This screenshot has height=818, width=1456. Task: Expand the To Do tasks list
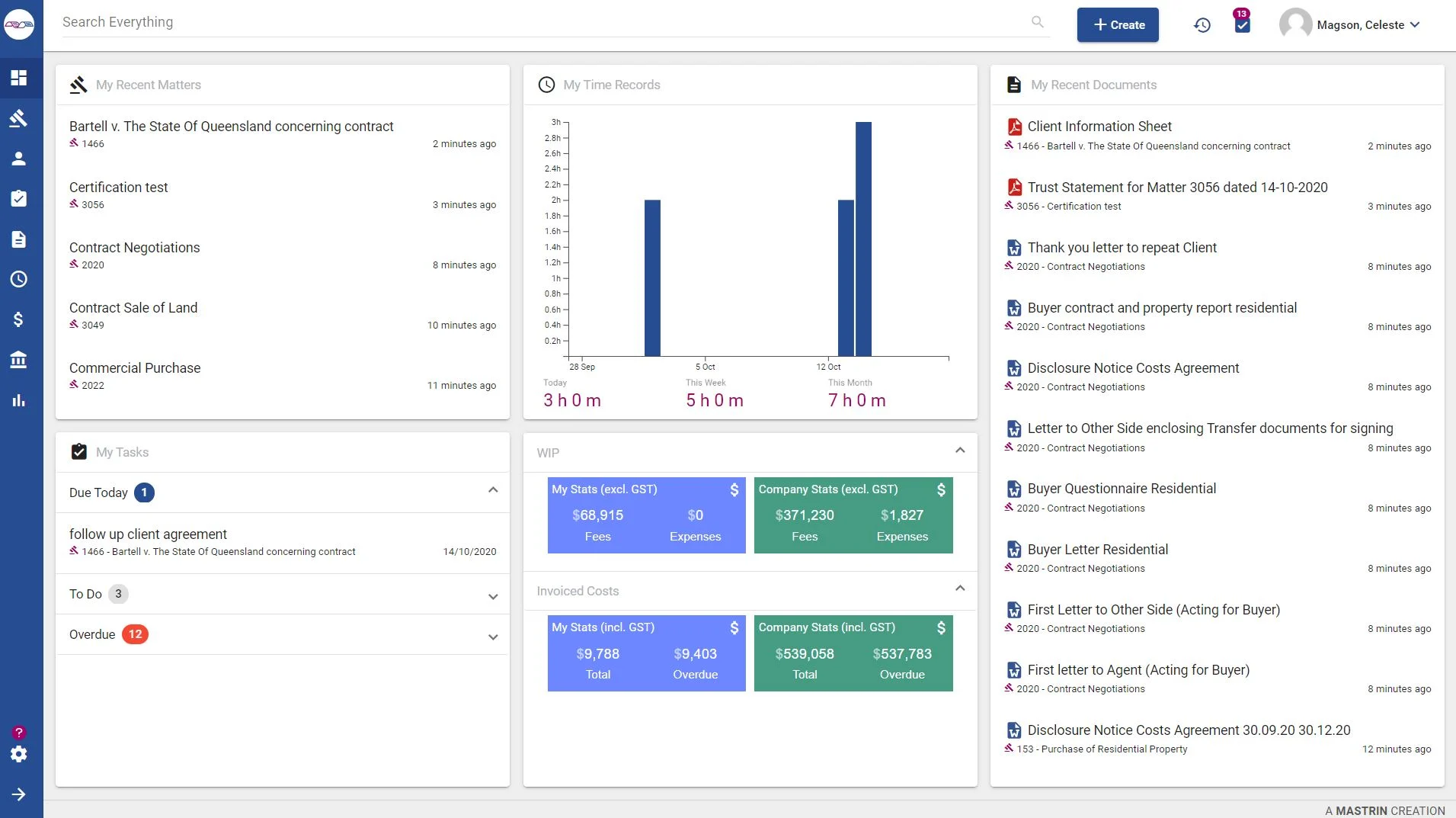[492, 596]
